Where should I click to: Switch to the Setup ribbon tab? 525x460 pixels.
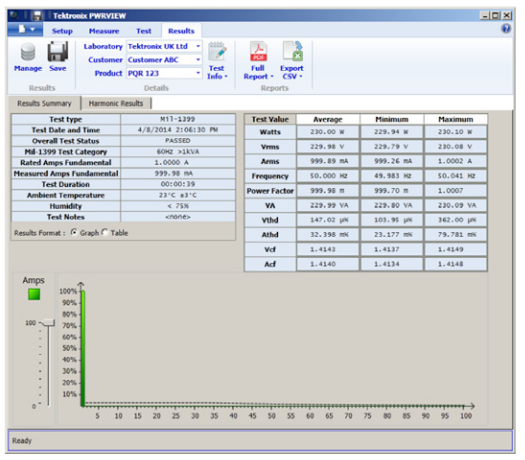(62, 31)
